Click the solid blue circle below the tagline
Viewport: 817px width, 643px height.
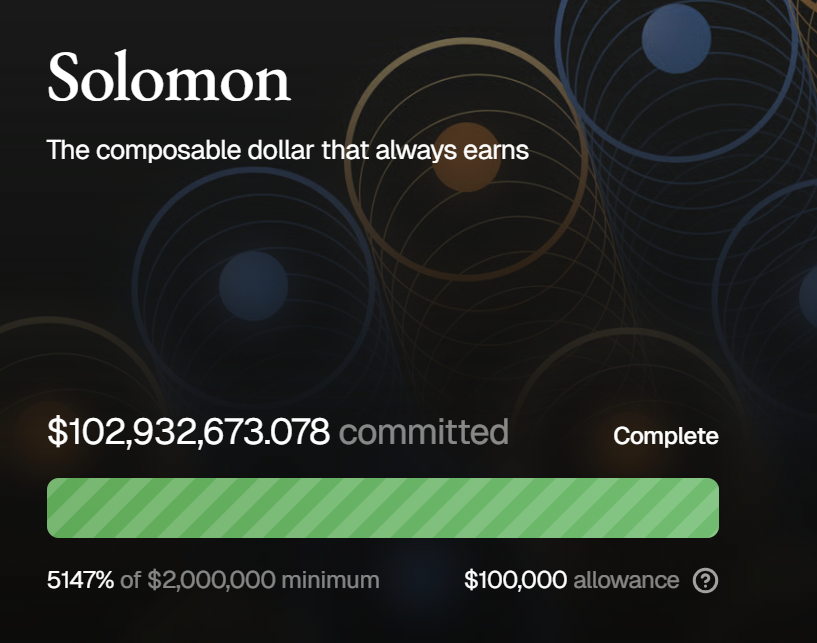click(x=253, y=286)
